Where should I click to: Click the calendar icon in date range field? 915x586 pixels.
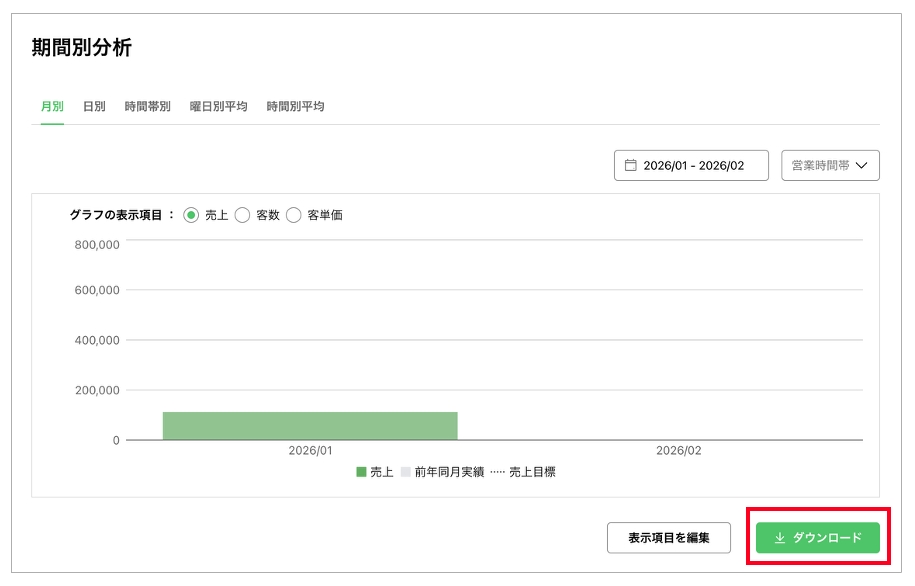(631, 166)
